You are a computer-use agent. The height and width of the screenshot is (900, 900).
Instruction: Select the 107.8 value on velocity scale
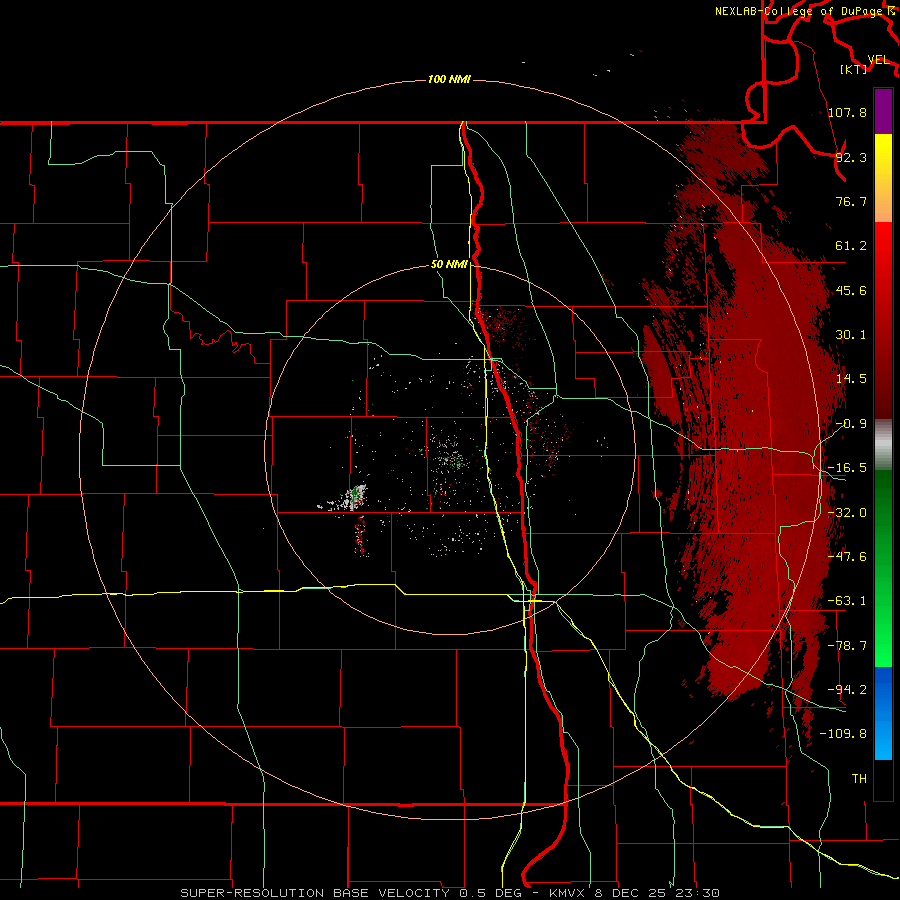(x=847, y=112)
